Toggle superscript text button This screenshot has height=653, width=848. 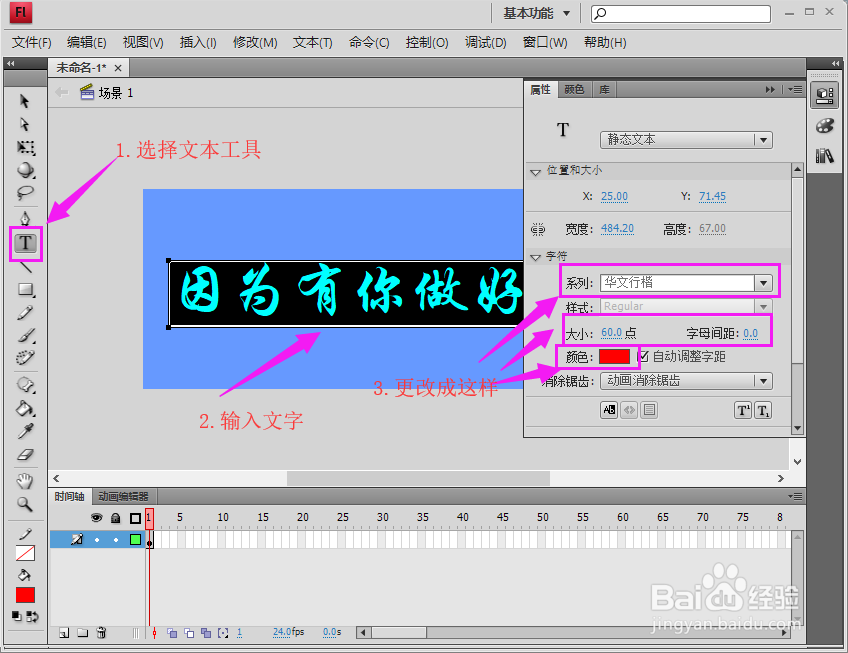(x=743, y=411)
